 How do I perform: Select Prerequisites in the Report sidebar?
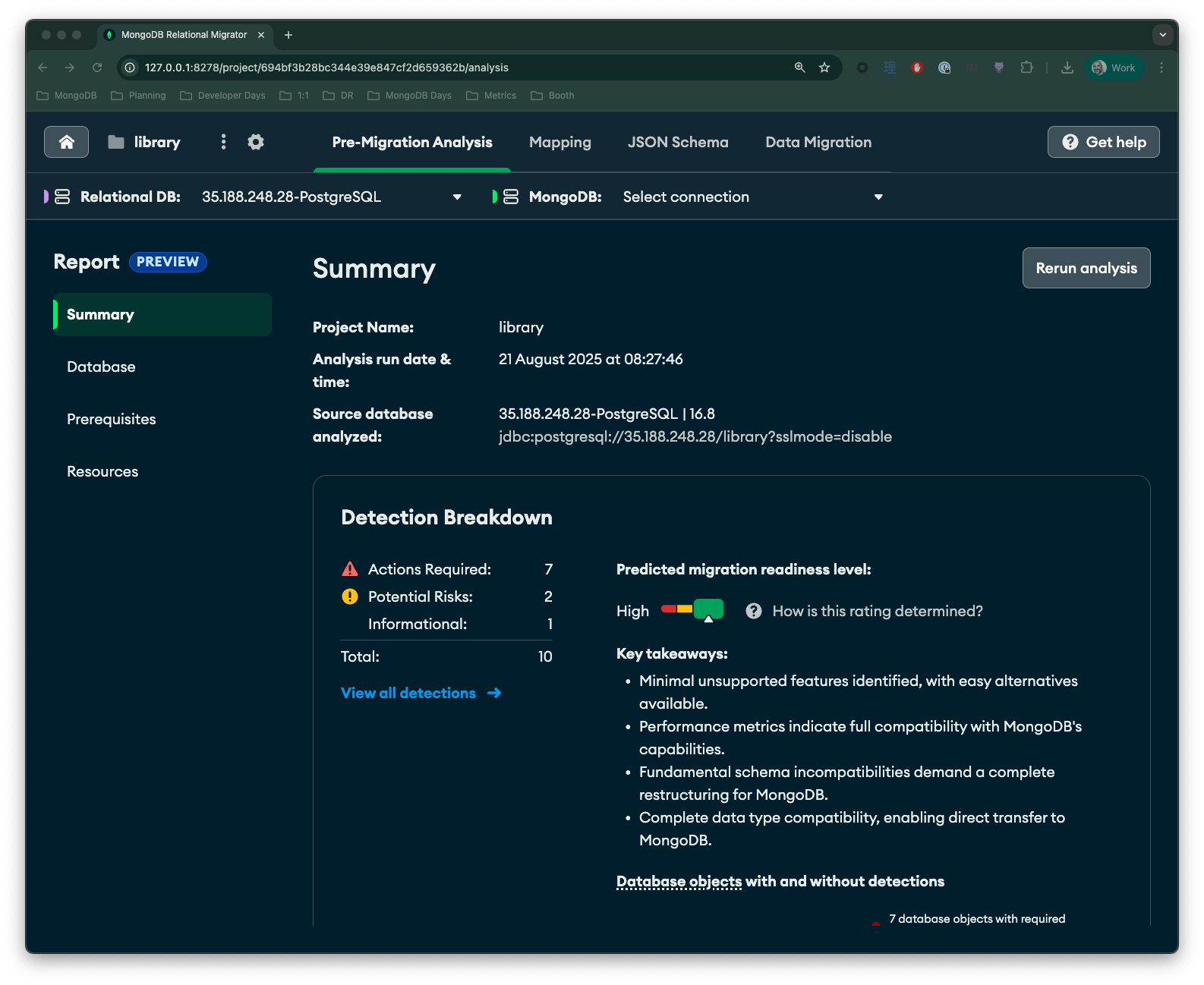click(x=112, y=419)
